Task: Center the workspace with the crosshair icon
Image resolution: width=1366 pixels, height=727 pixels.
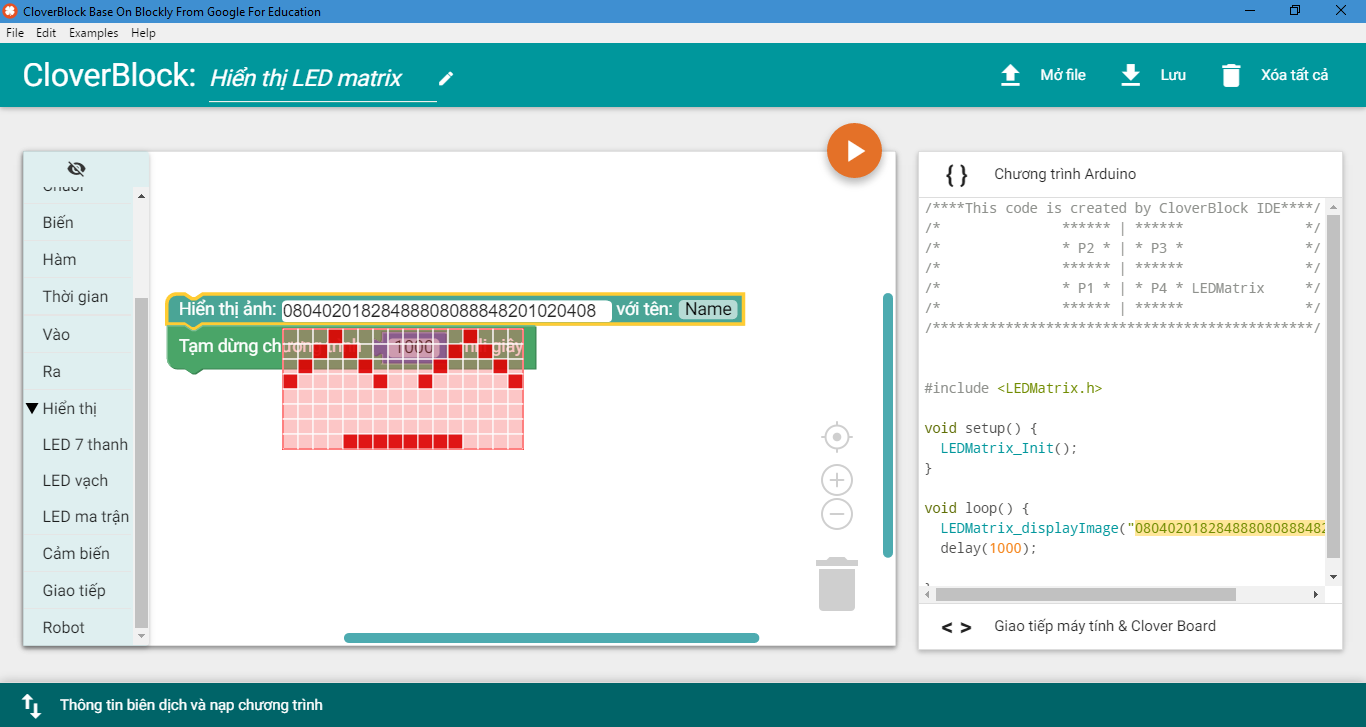Action: [836, 437]
